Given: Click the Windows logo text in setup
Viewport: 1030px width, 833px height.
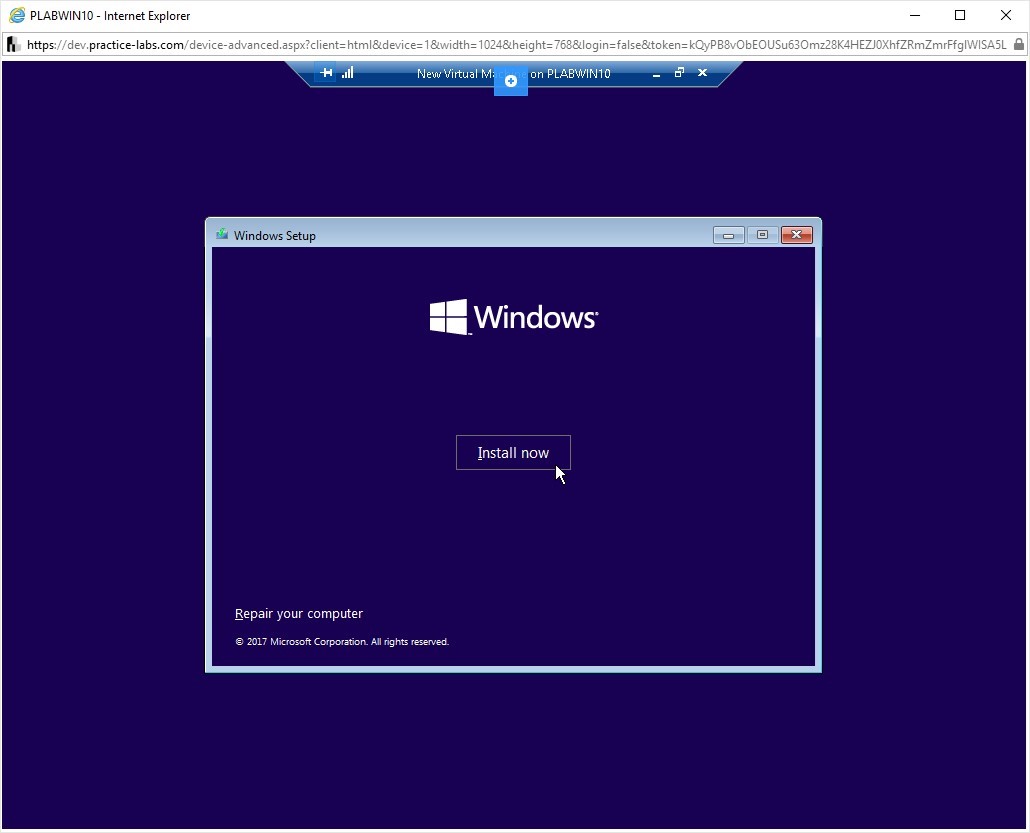Looking at the screenshot, I should (514, 317).
